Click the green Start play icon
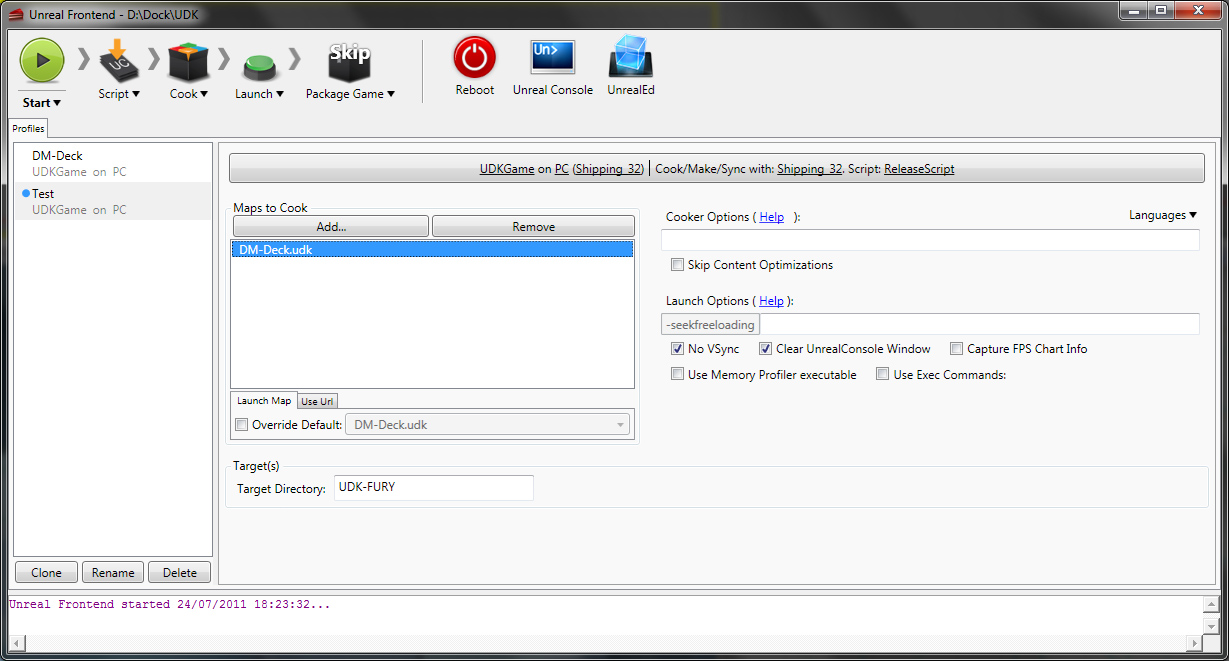The image size is (1229, 661). pos(42,60)
